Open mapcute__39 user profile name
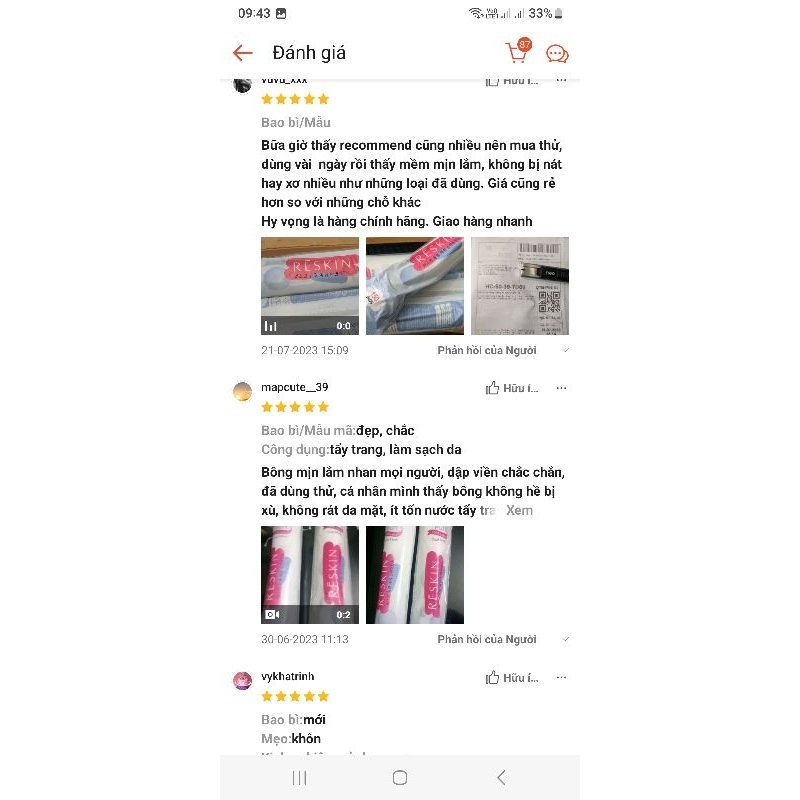The image size is (800, 800). click(294, 387)
